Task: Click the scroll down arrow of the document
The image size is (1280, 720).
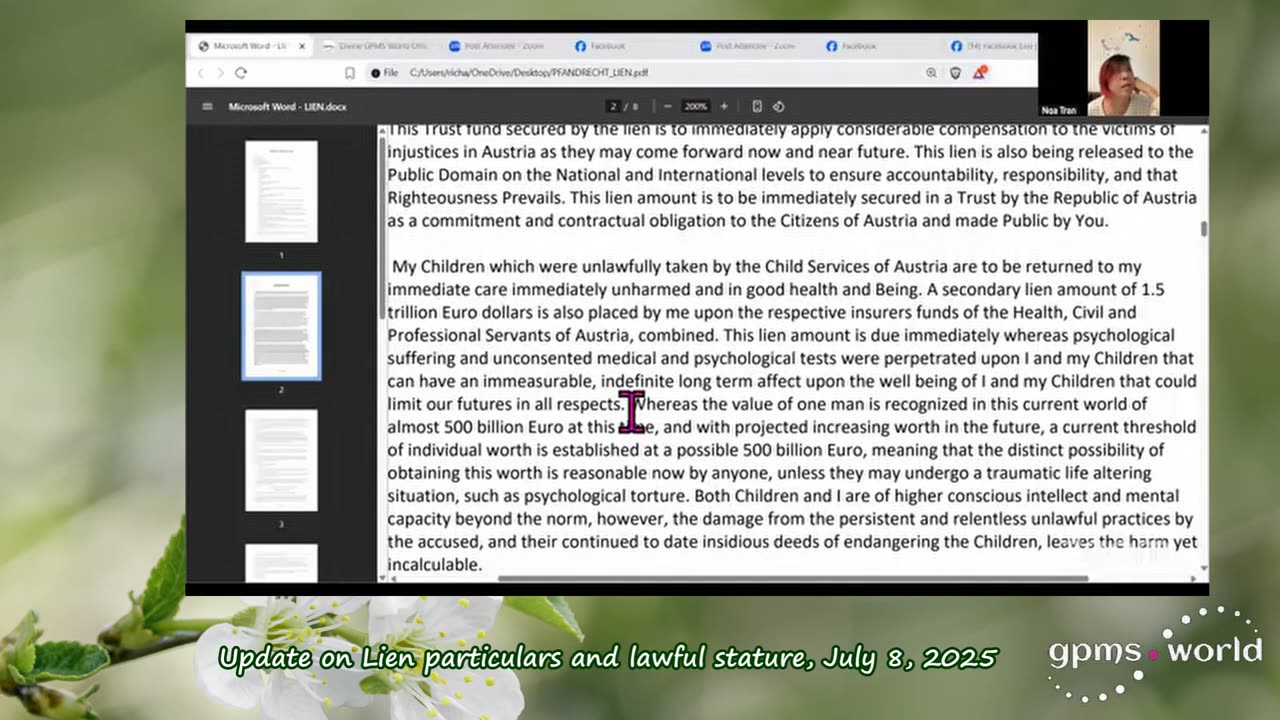Action: click(1203, 567)
